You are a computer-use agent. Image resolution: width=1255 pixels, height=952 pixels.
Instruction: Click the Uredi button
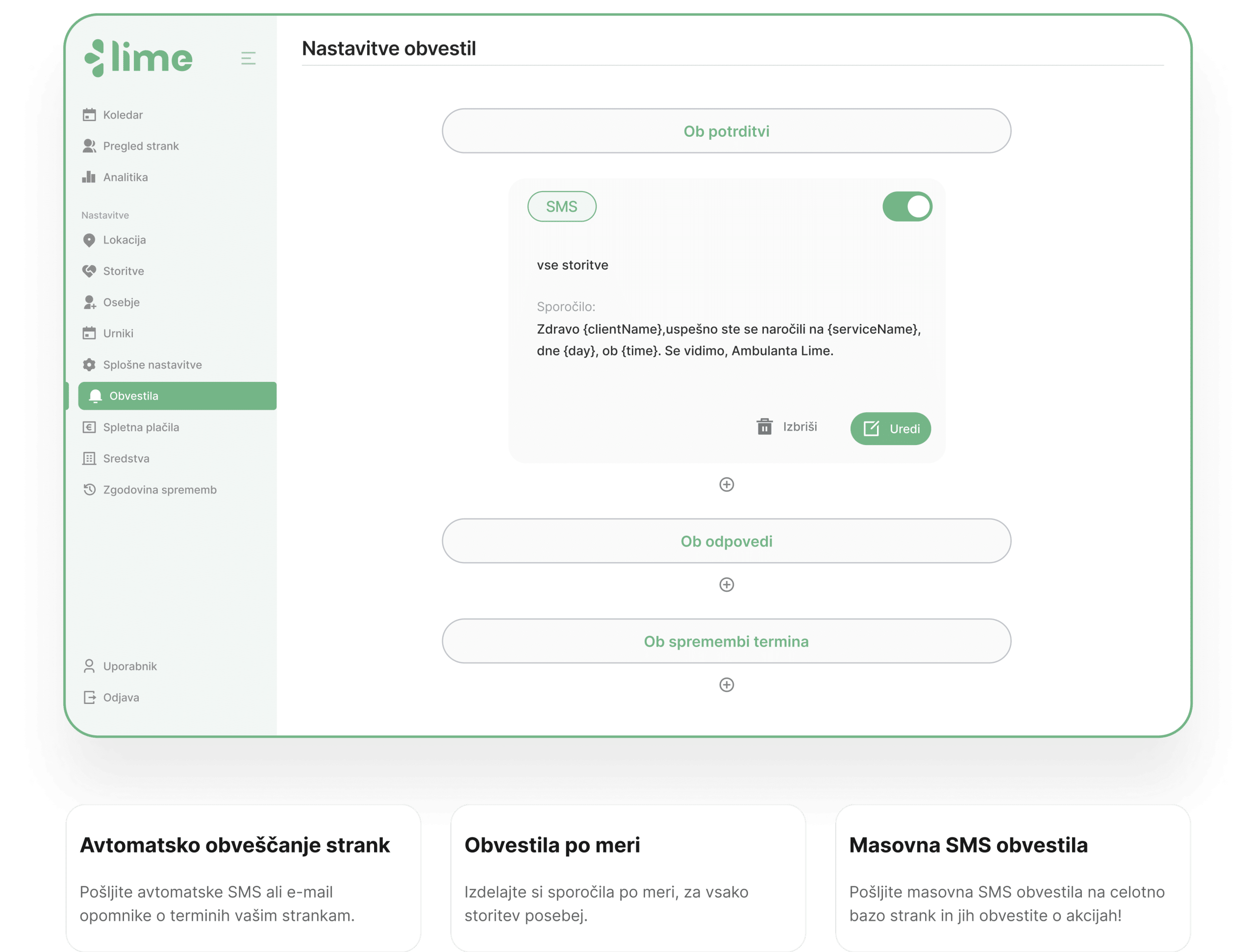pos(891,429)
